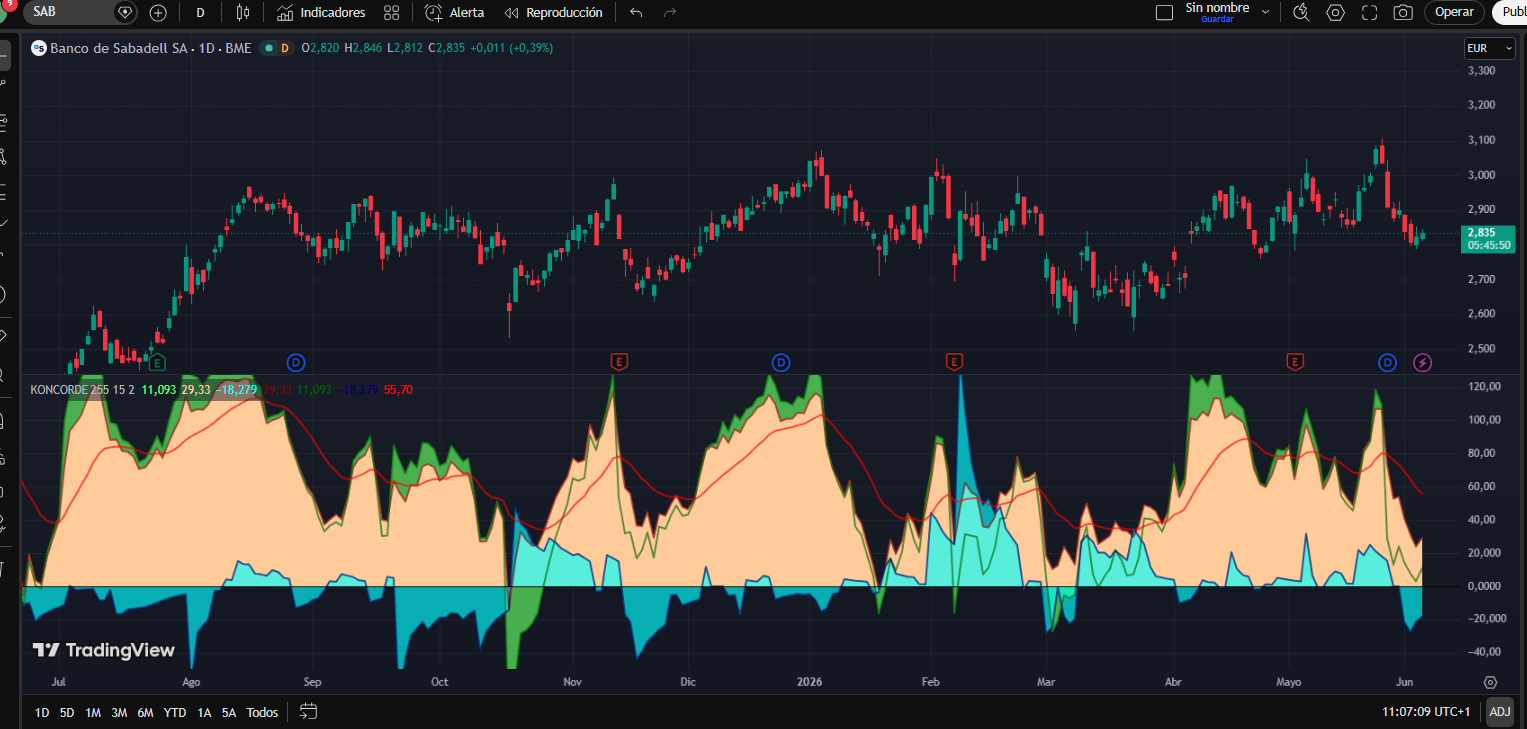Select the 1M time range
The image size is (1527, 729).
coord(93,713)
